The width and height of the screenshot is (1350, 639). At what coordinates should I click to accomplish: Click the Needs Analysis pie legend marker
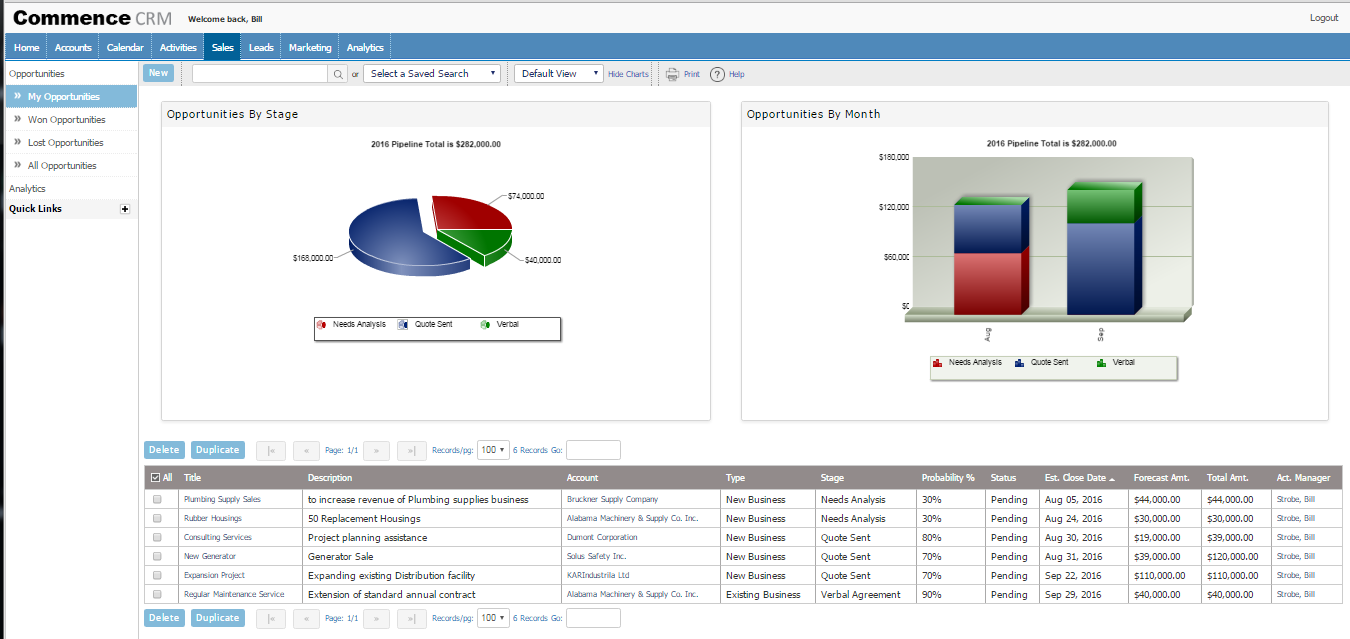click(x=321, y=325)
